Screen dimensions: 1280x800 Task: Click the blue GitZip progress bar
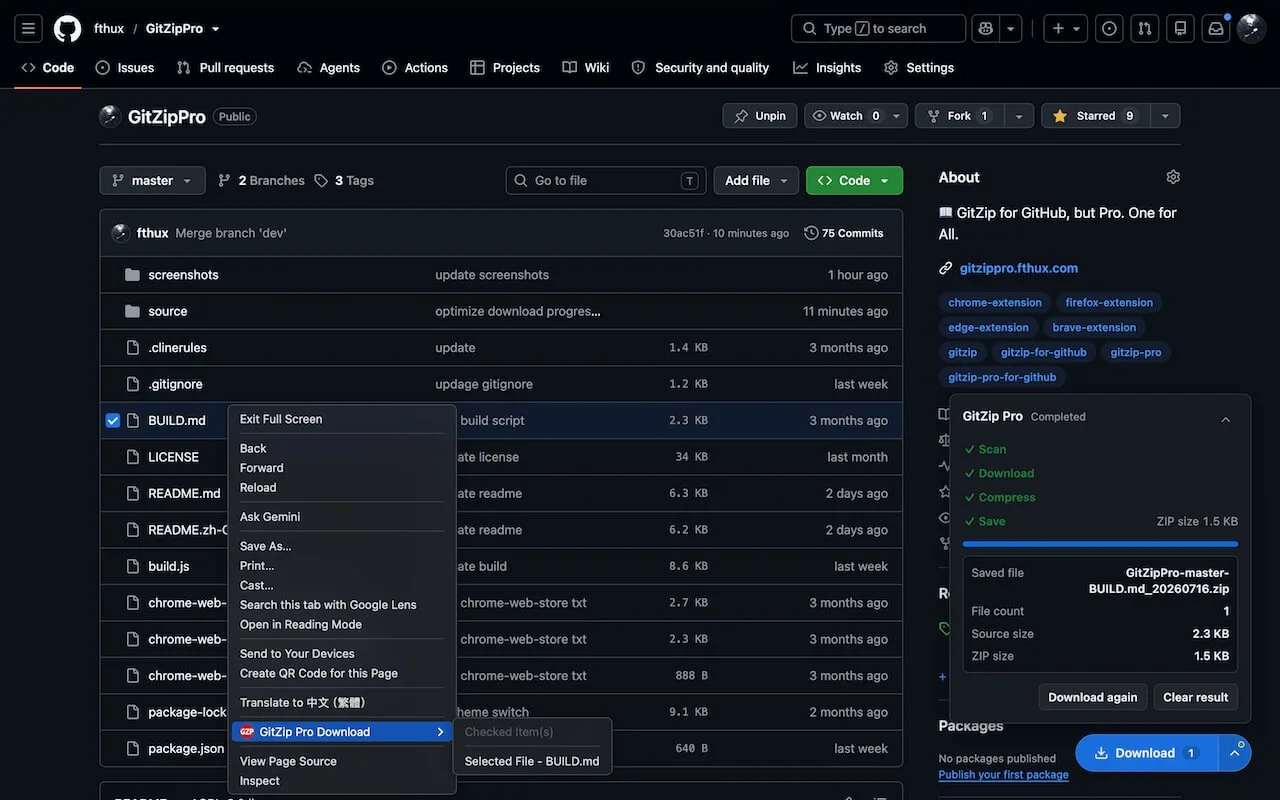[x=1100, y=544]
